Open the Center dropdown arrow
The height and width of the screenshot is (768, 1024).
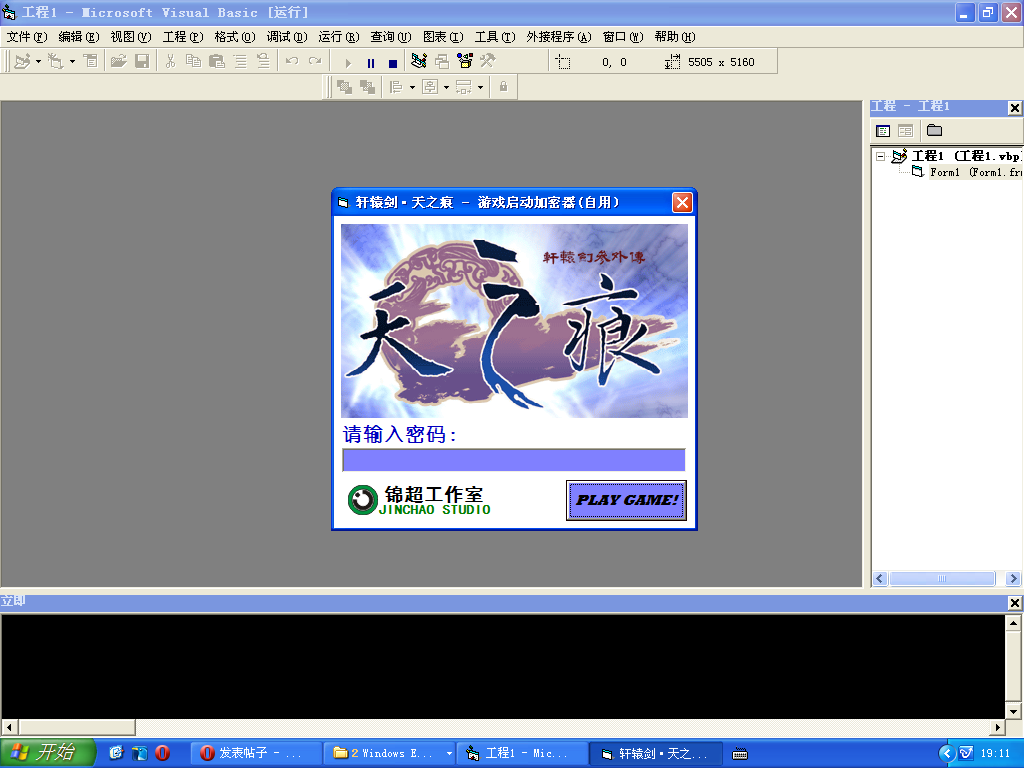point(446,87)
